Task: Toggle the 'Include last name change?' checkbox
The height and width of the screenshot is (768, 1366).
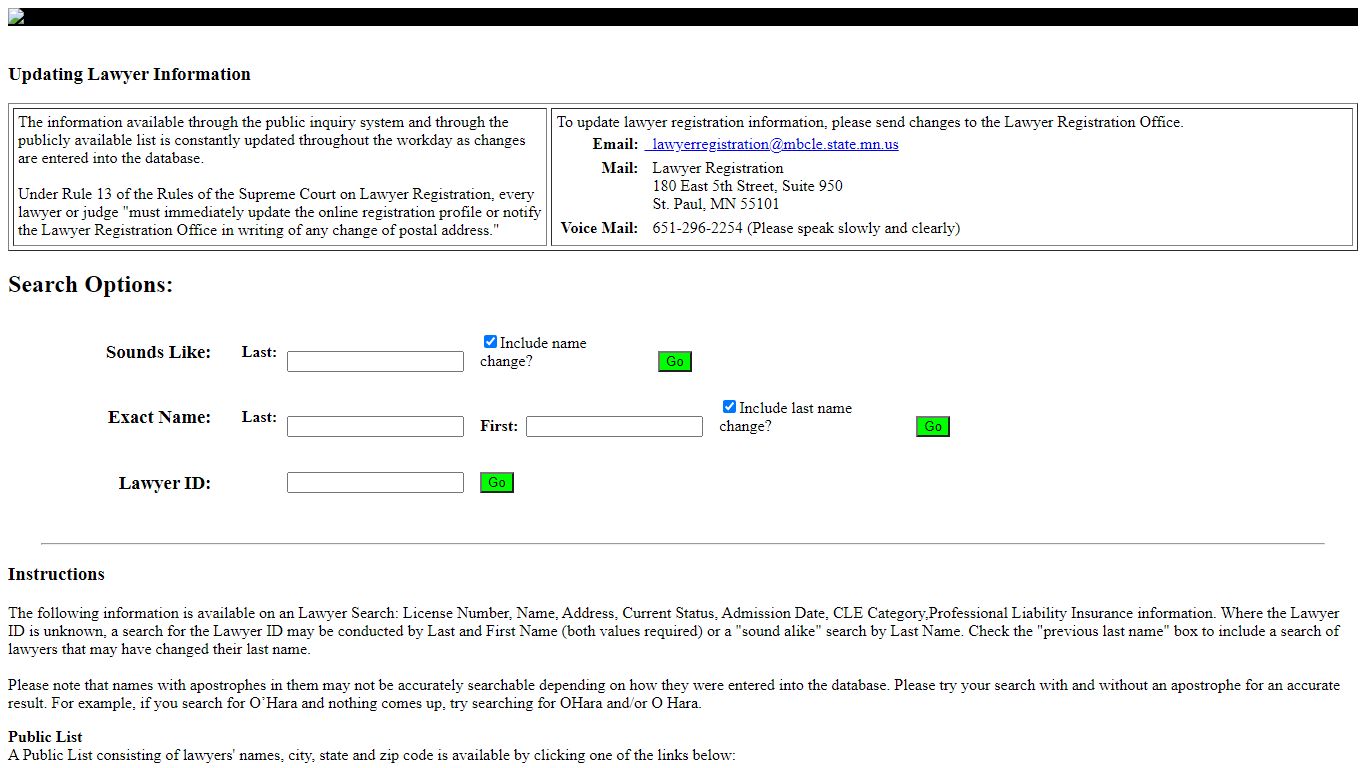Action: pos(729,407)
